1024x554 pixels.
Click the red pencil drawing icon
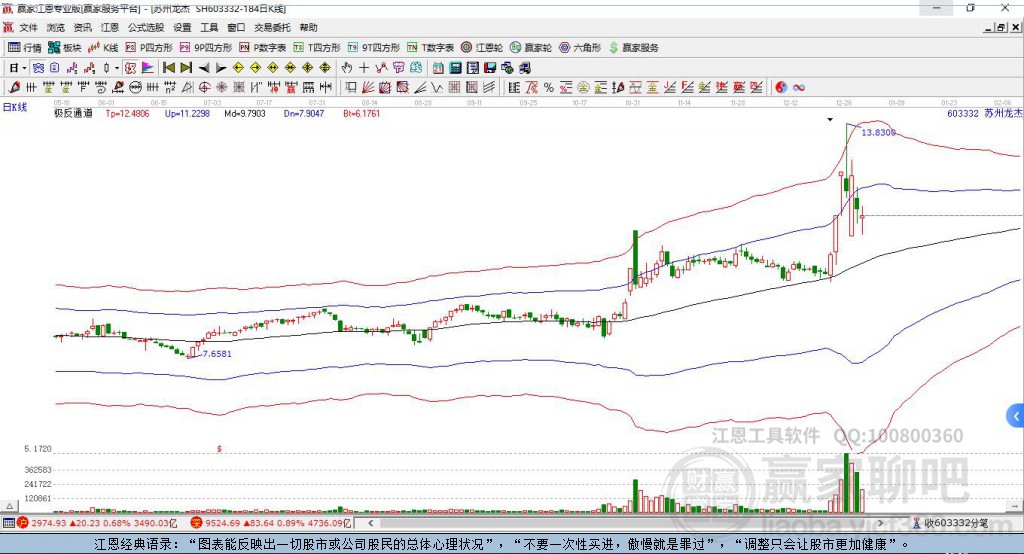14,87
